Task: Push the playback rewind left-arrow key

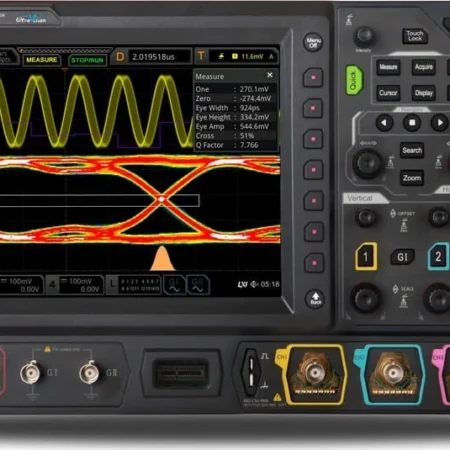Action: point(384,123)
